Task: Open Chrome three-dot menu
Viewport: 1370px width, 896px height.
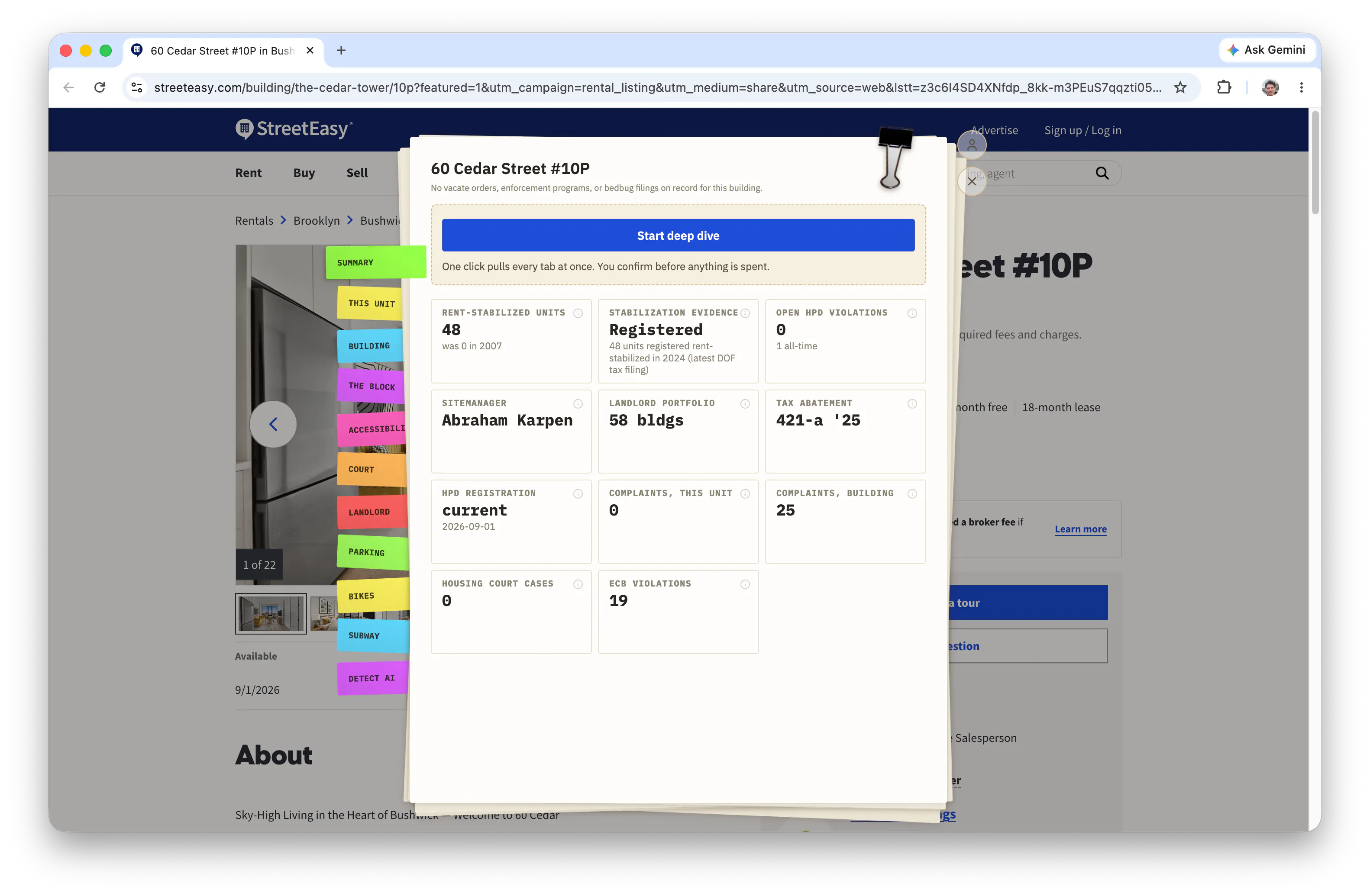Action: [x=1301, y=87]
